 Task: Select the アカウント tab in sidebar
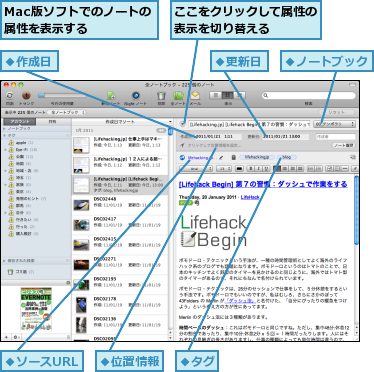pyautogui.click(x=19, y=122)
